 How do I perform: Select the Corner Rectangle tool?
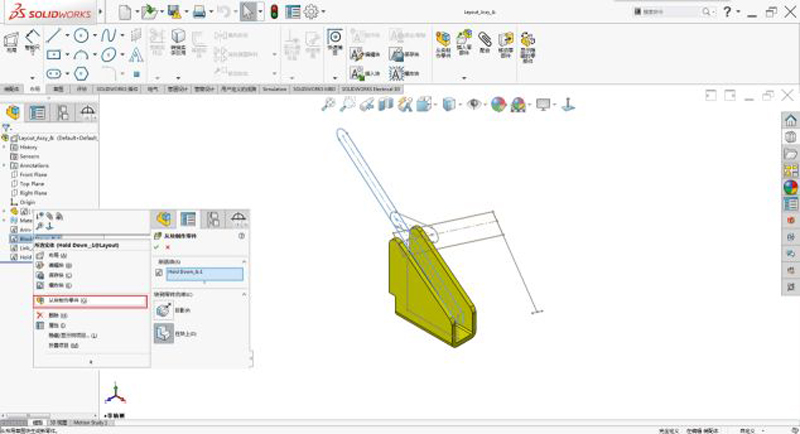click(54, 55)
